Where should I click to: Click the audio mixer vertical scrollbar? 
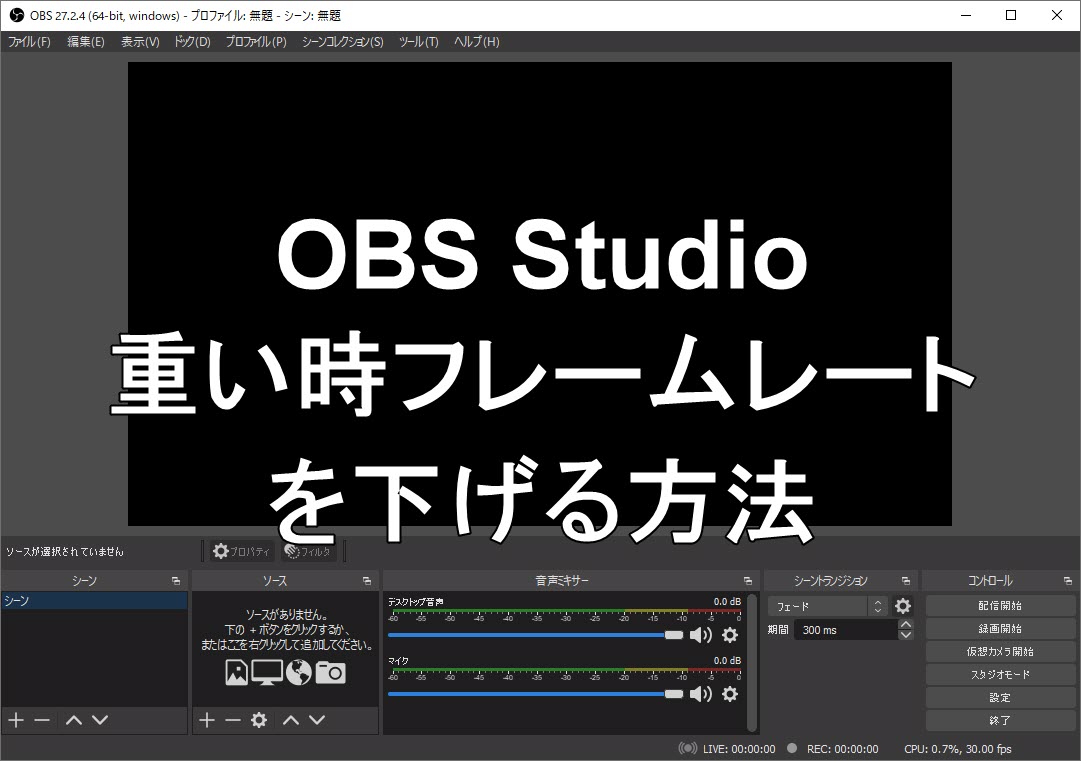(752, 662)
